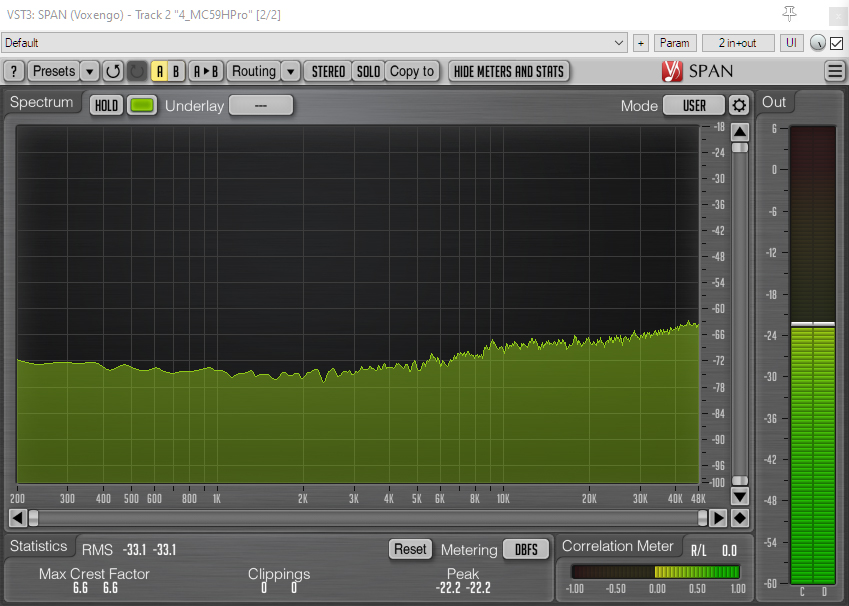Screen dimensions: 849x606
Task: Toggle the green spectrum enable button
Action: pos(142,105)
